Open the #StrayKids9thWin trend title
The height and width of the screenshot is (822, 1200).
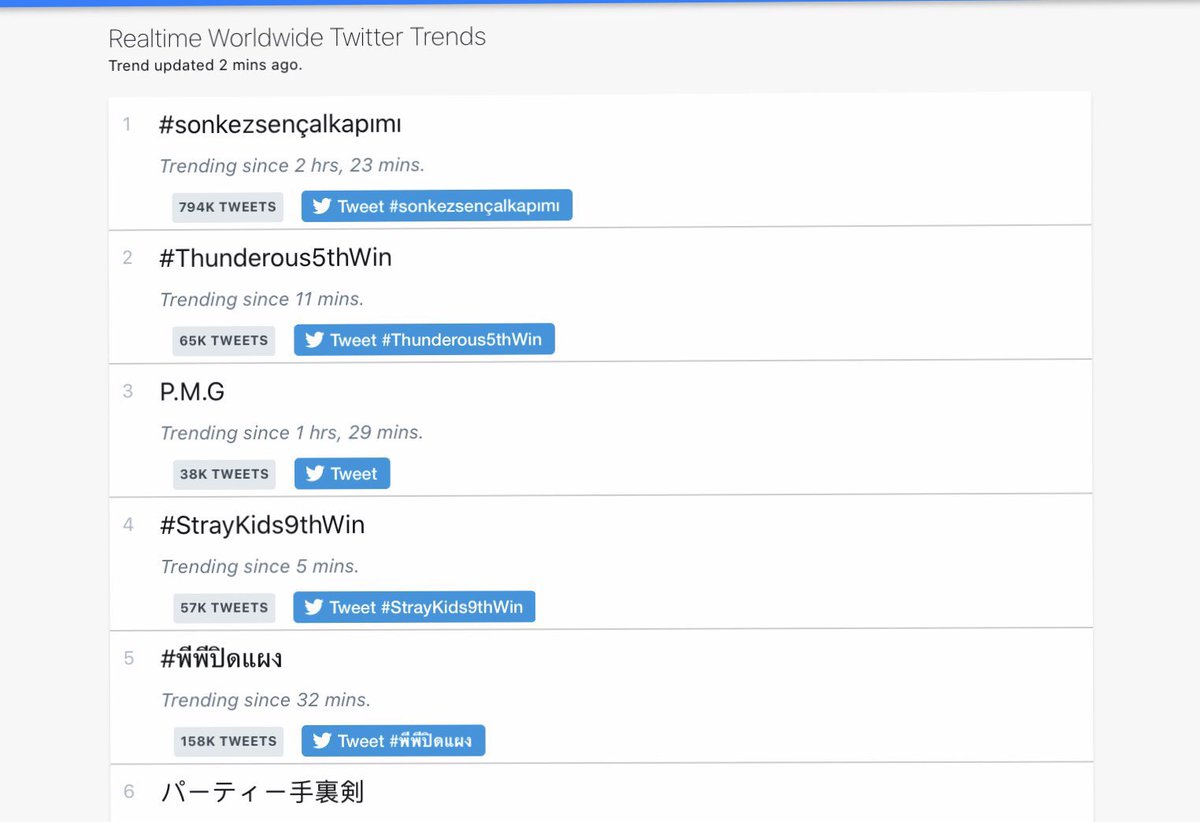click(262, 525)
